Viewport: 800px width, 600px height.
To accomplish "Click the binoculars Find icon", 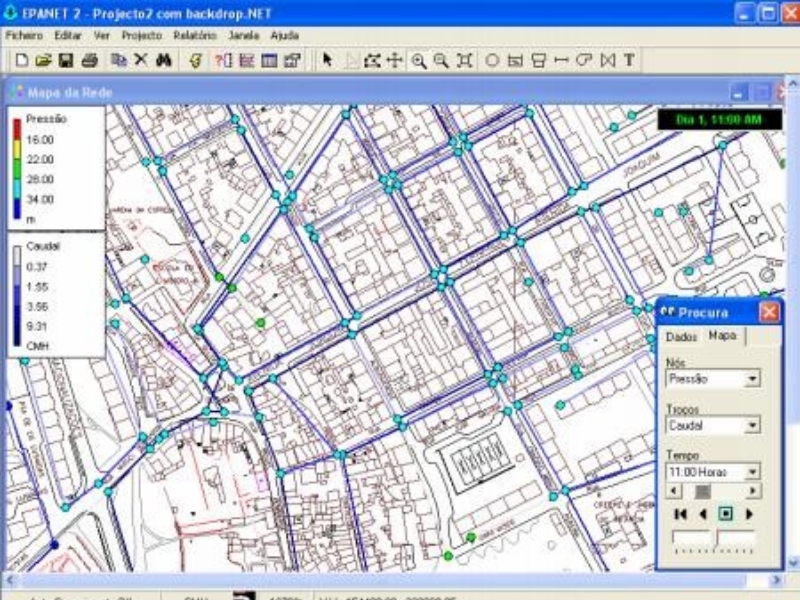I will click(x=164, y=60).
